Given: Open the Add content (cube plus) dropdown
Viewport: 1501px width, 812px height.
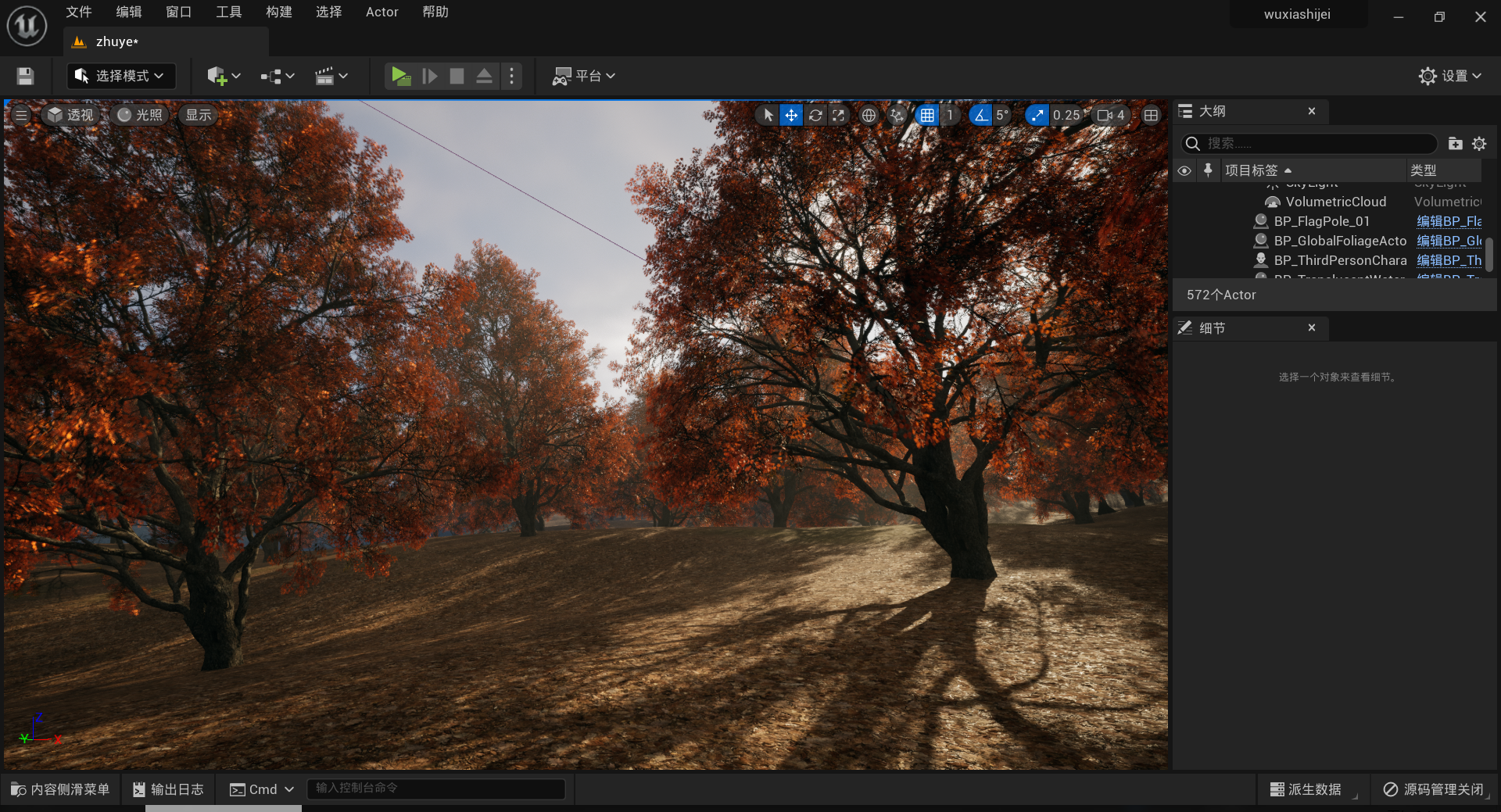Looking at the screenshot, I should coord(223,76).
